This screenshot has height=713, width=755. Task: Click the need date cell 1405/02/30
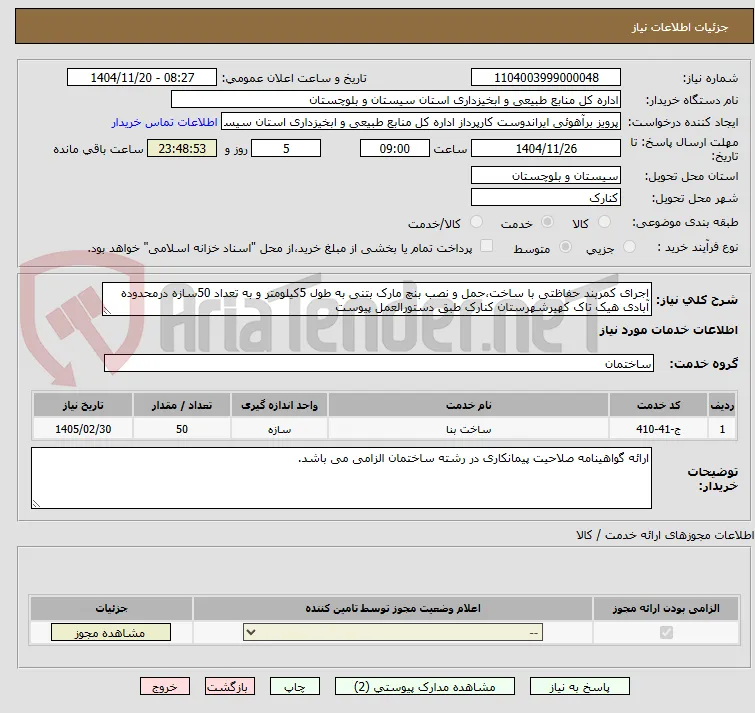click(x=83, y=428)
